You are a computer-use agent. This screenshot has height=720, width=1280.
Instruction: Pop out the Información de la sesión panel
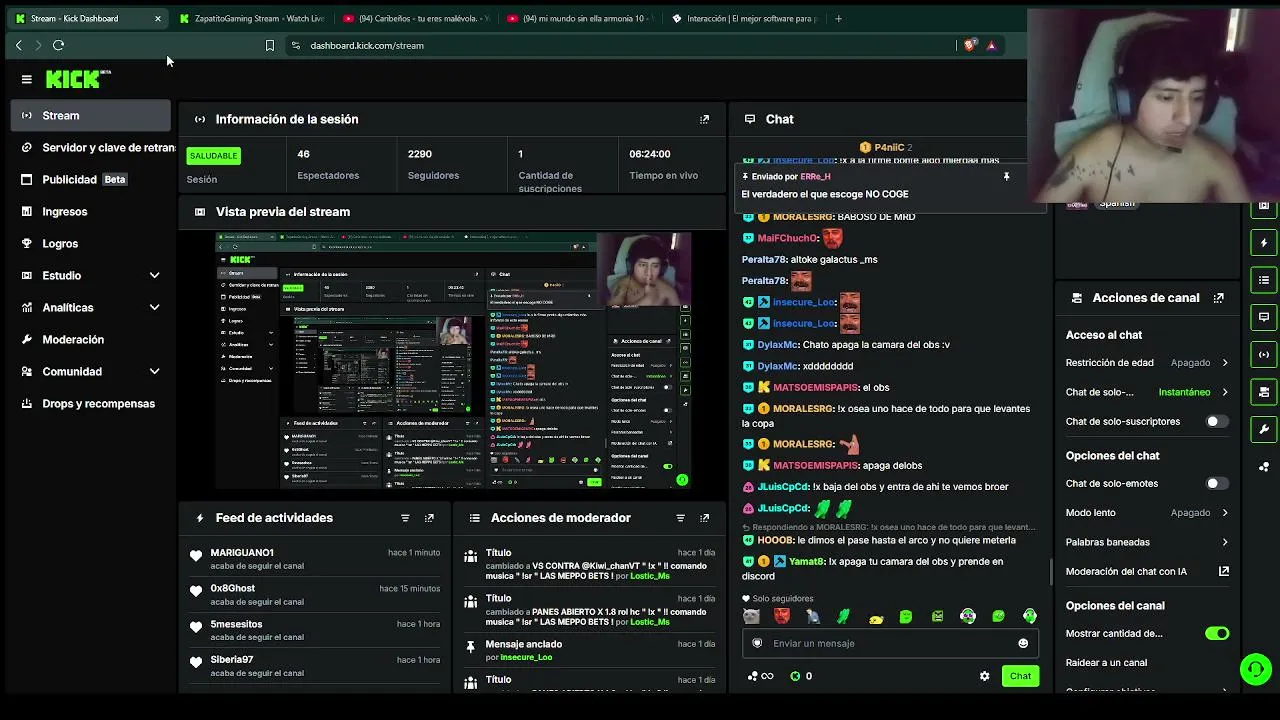click(705, 119)
